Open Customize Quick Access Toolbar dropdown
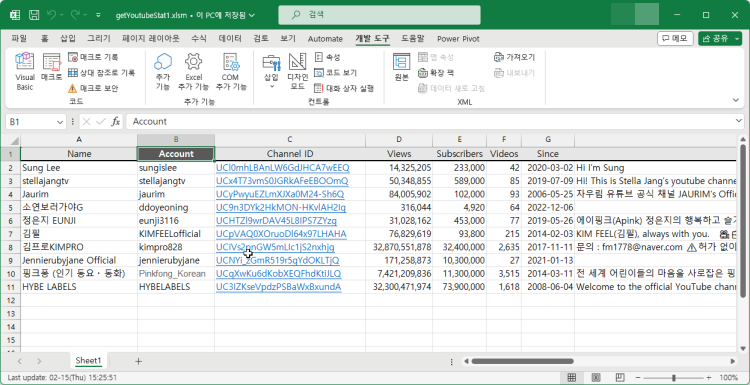Viewport: 750px width, 385px height. (x=99, y=15)
